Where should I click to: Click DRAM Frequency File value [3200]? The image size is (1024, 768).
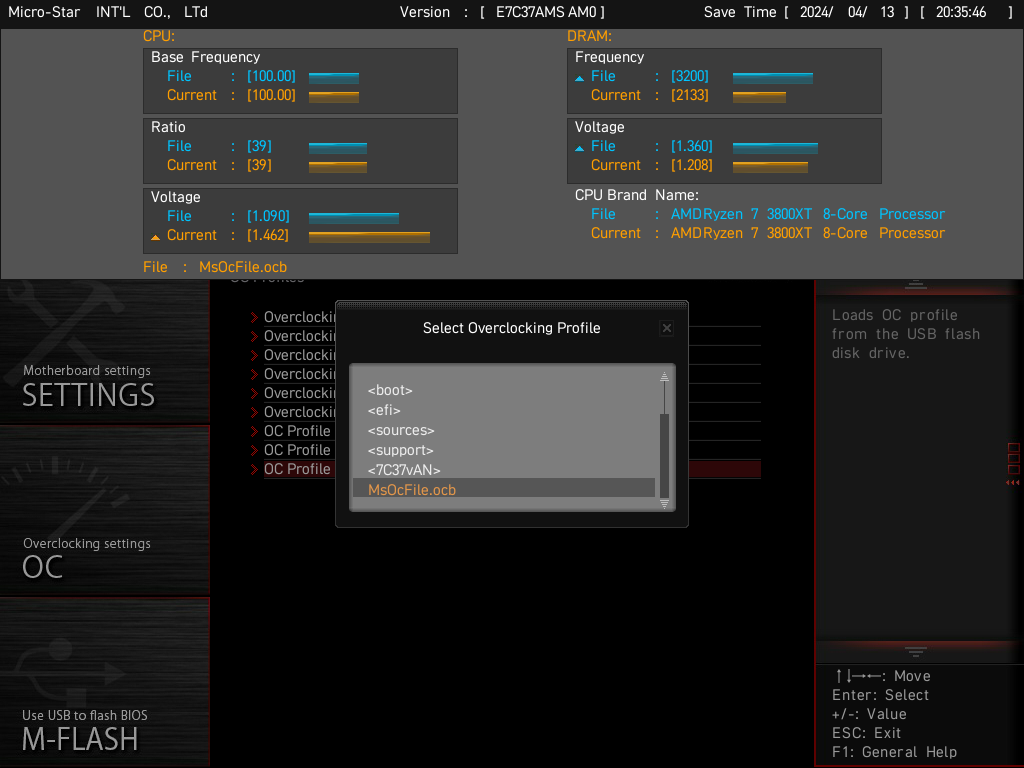point(690,76)
